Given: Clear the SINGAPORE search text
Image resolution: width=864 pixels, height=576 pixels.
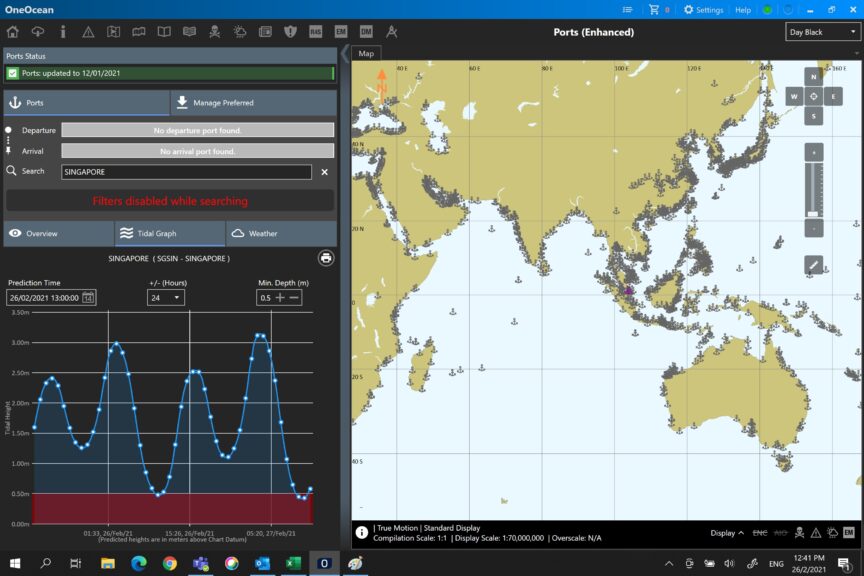Looking at the screenshot, I should pyautogui.click(x=325, y=172).
